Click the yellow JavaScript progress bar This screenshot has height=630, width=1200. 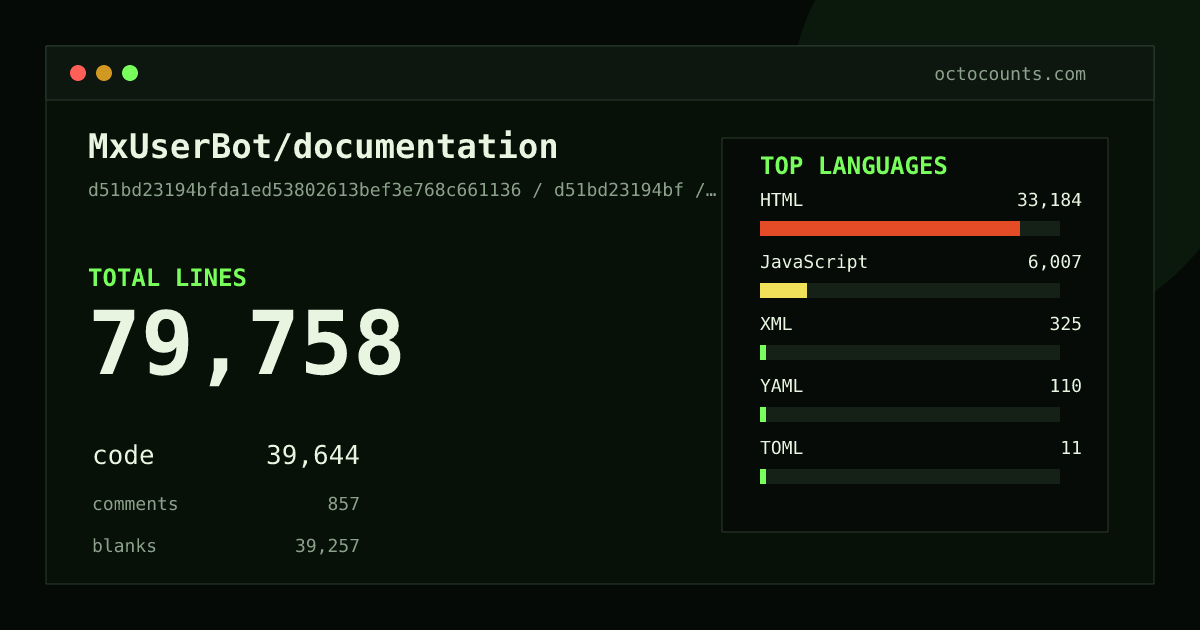[783, 290]
